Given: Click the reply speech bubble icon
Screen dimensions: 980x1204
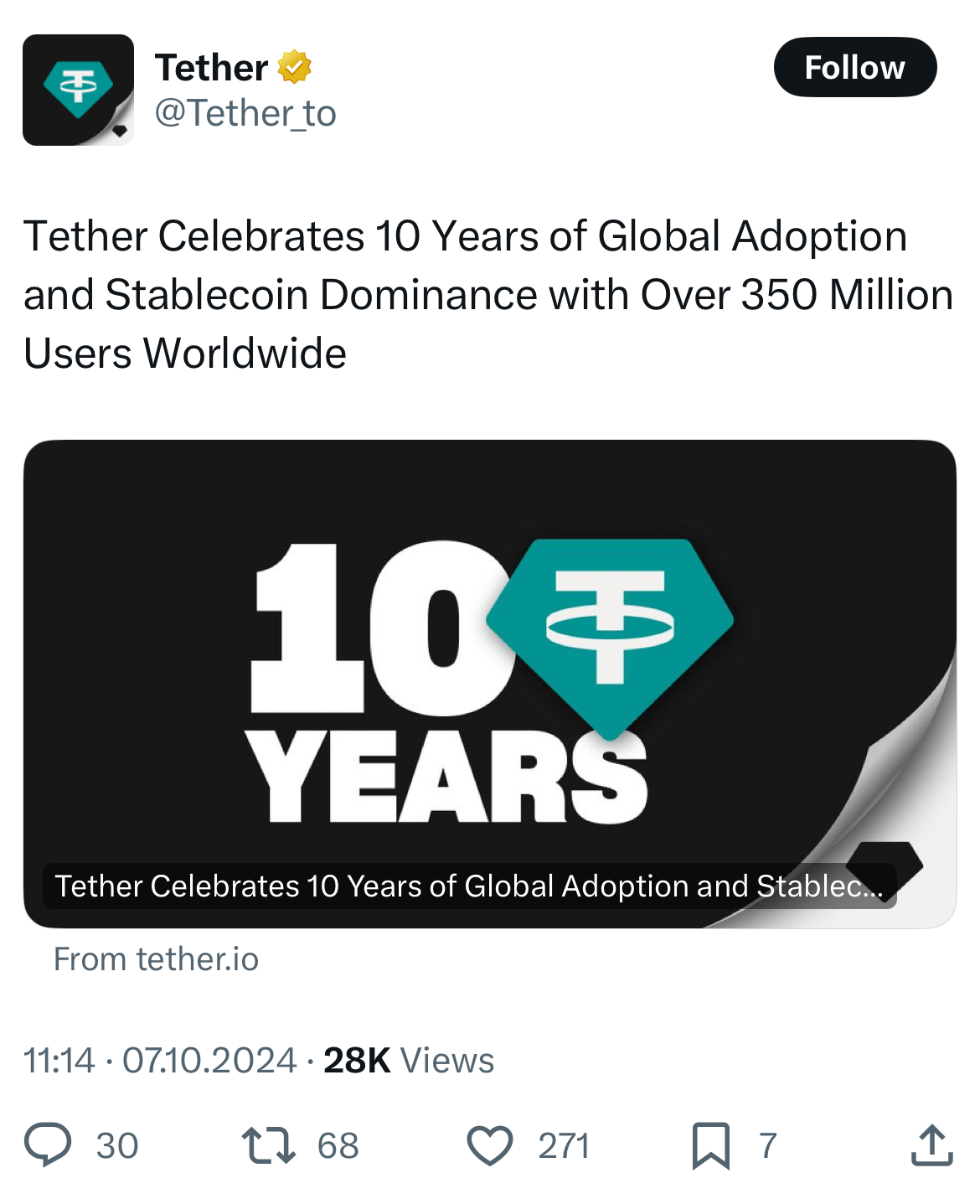Looking at the screenshot, I should [48, 1145].
